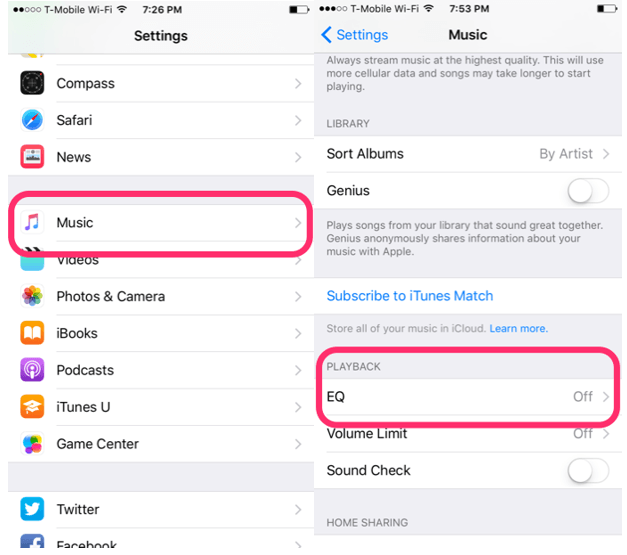
Task: Tap the iTunes U graduation cap icon
Action: (x=32, y=407)
